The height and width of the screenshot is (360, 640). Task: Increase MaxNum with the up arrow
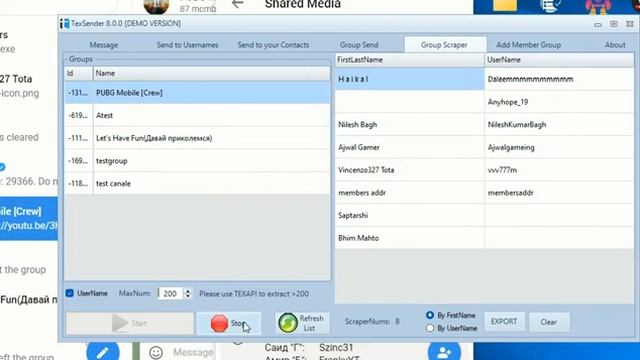[x=188, y=291]
